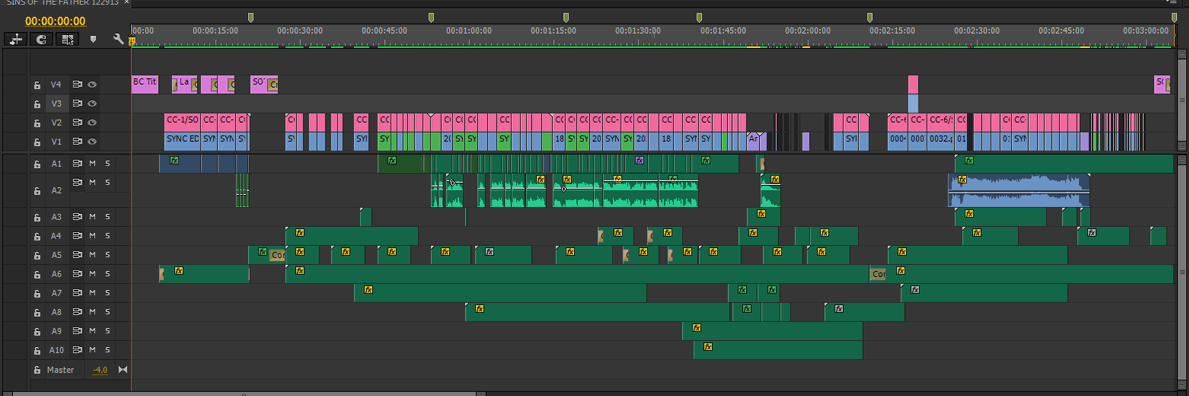Toggle lock on the Master track
This screenshot has height=396, width=1189.
[36, 369]
